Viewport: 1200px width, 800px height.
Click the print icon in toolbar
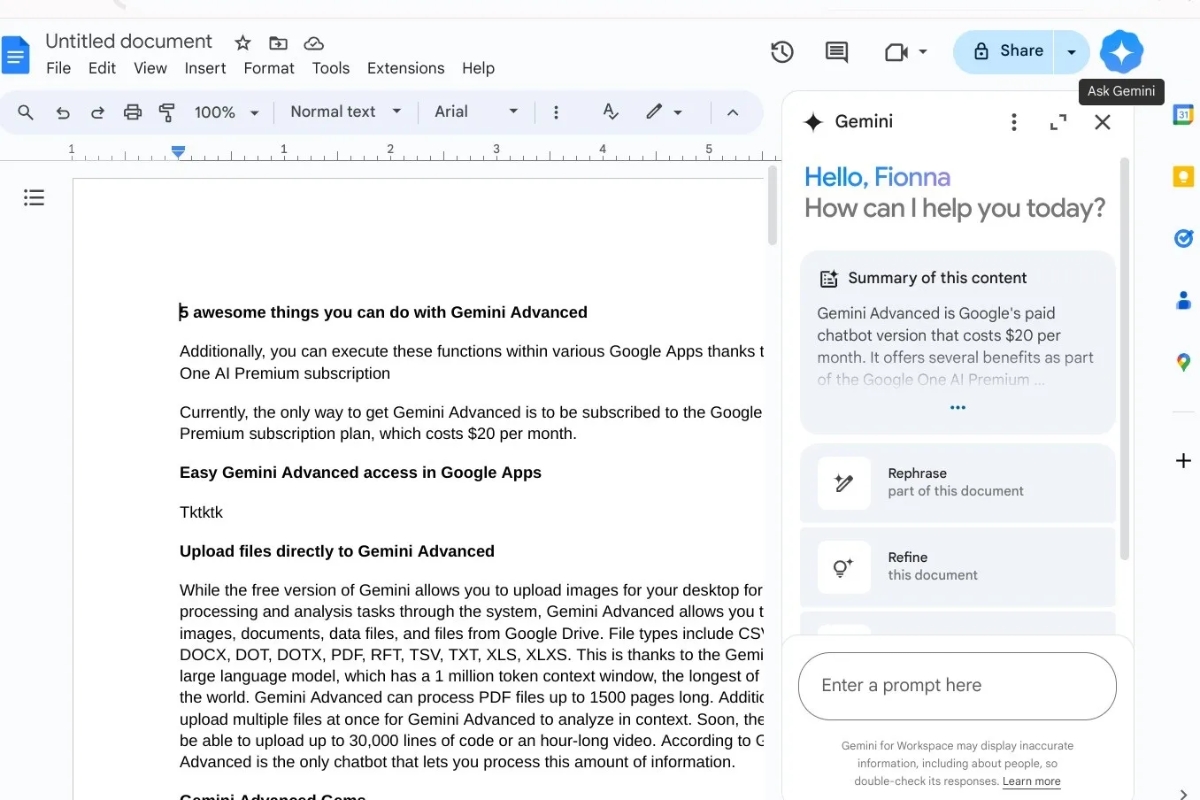(132, 112)
